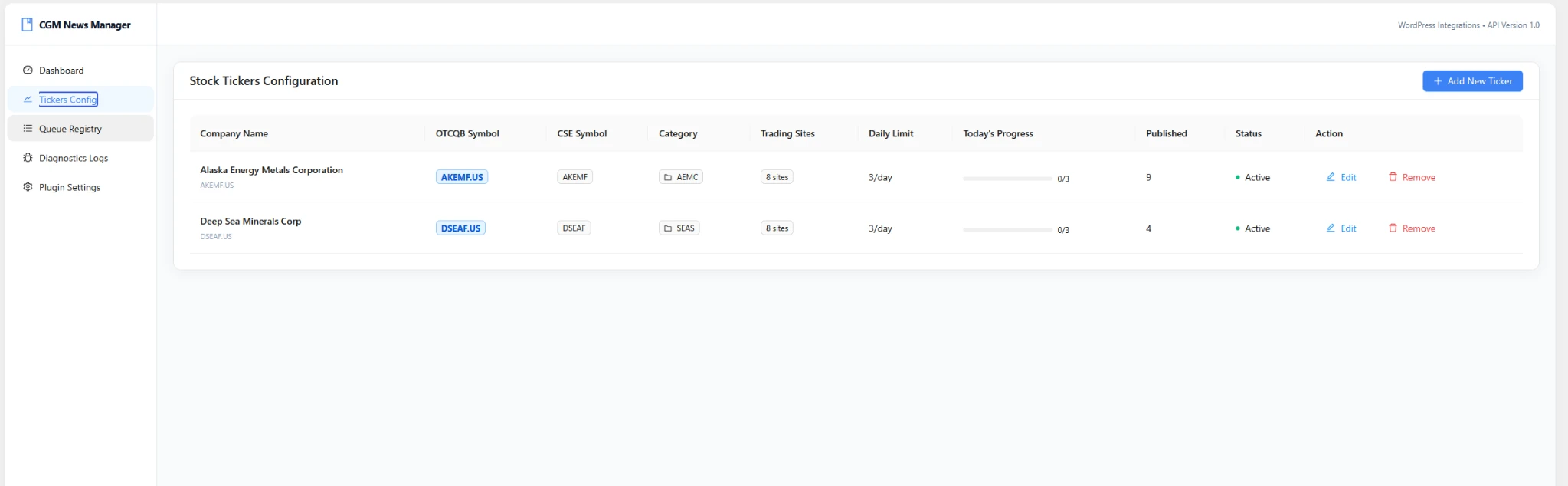1568x486 pixels.
Task: Click the 3/day limit for Alaska Energy
Action: (x=880, y=177)
